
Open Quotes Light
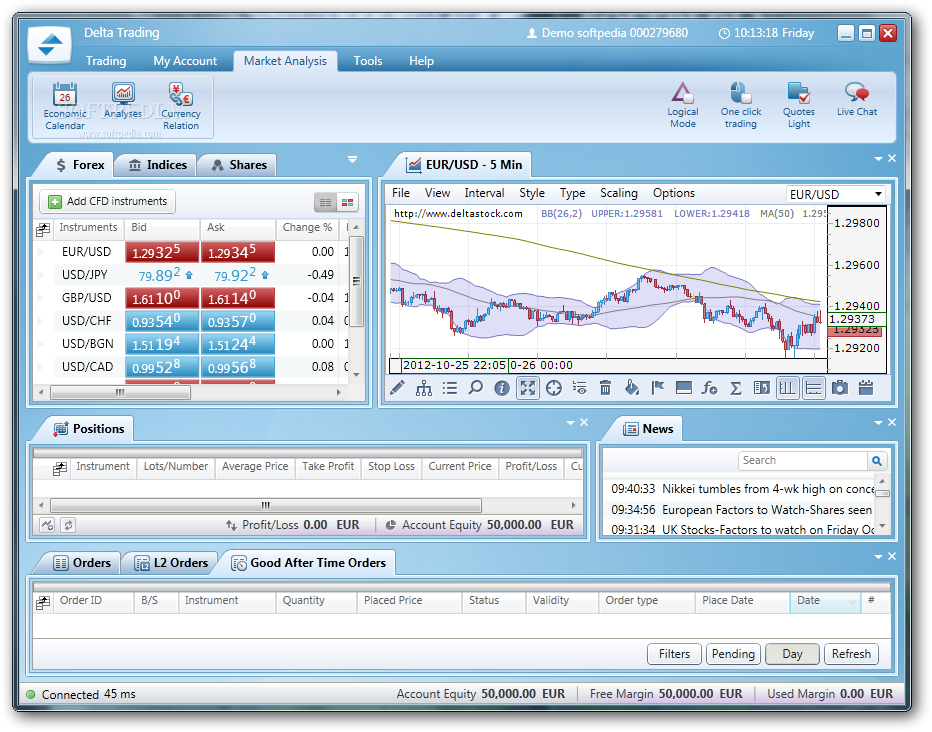798,105
